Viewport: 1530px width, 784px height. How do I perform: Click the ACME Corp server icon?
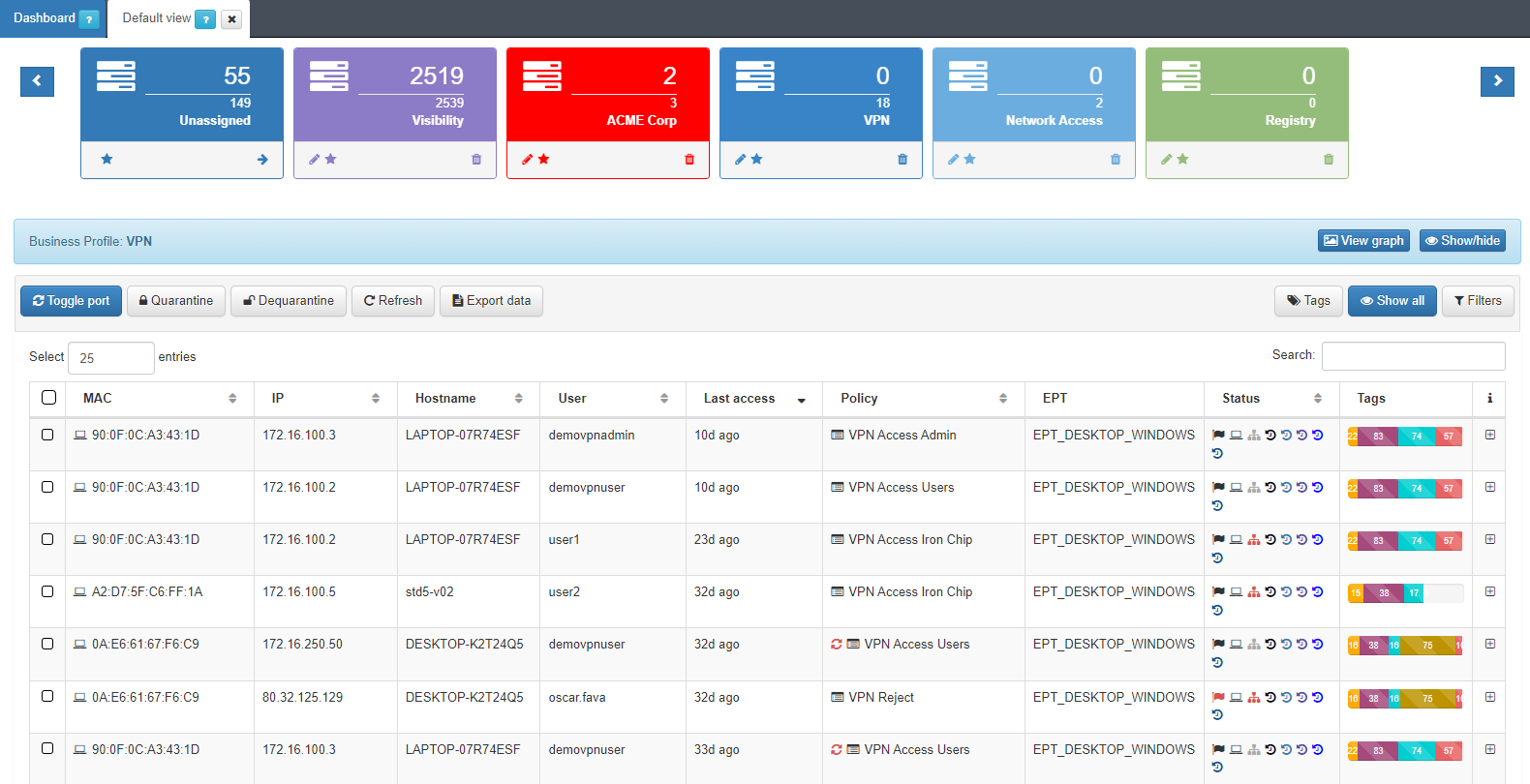(x=542, y=75)
